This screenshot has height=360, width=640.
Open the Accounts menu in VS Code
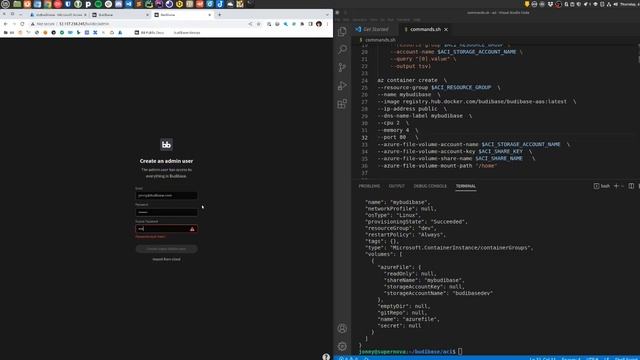[x=342, y=328]
